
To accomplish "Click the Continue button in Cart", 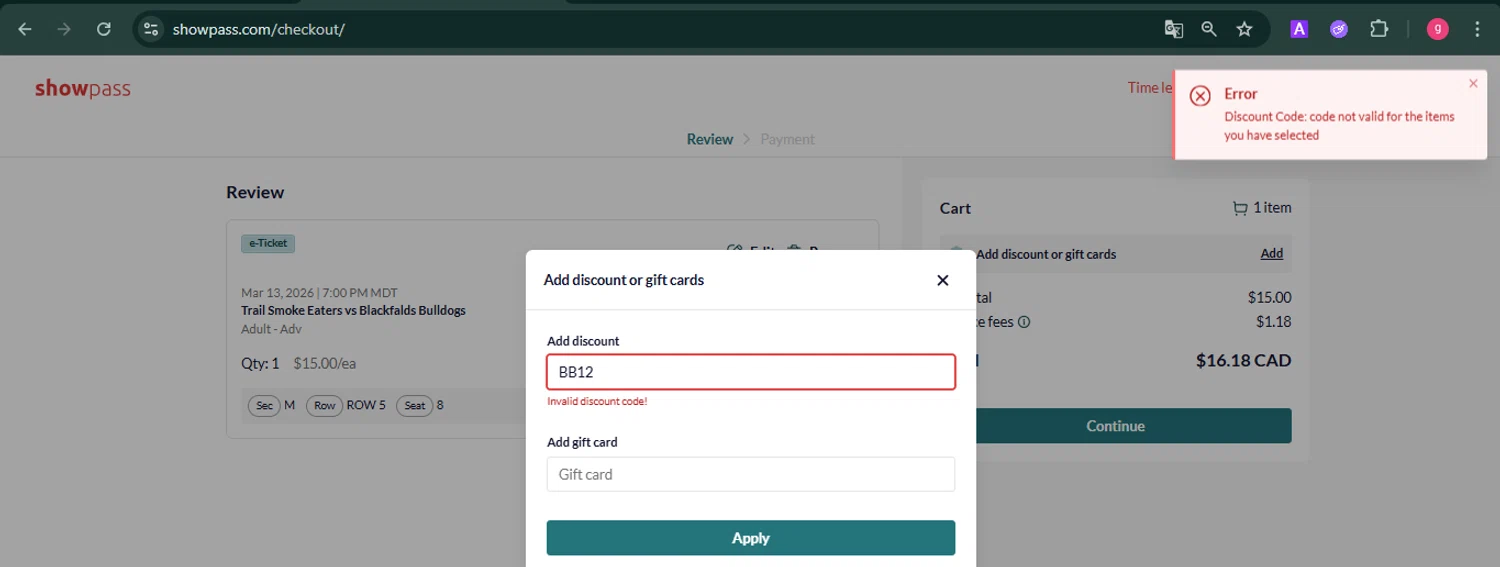I will tap(1115, 426).
